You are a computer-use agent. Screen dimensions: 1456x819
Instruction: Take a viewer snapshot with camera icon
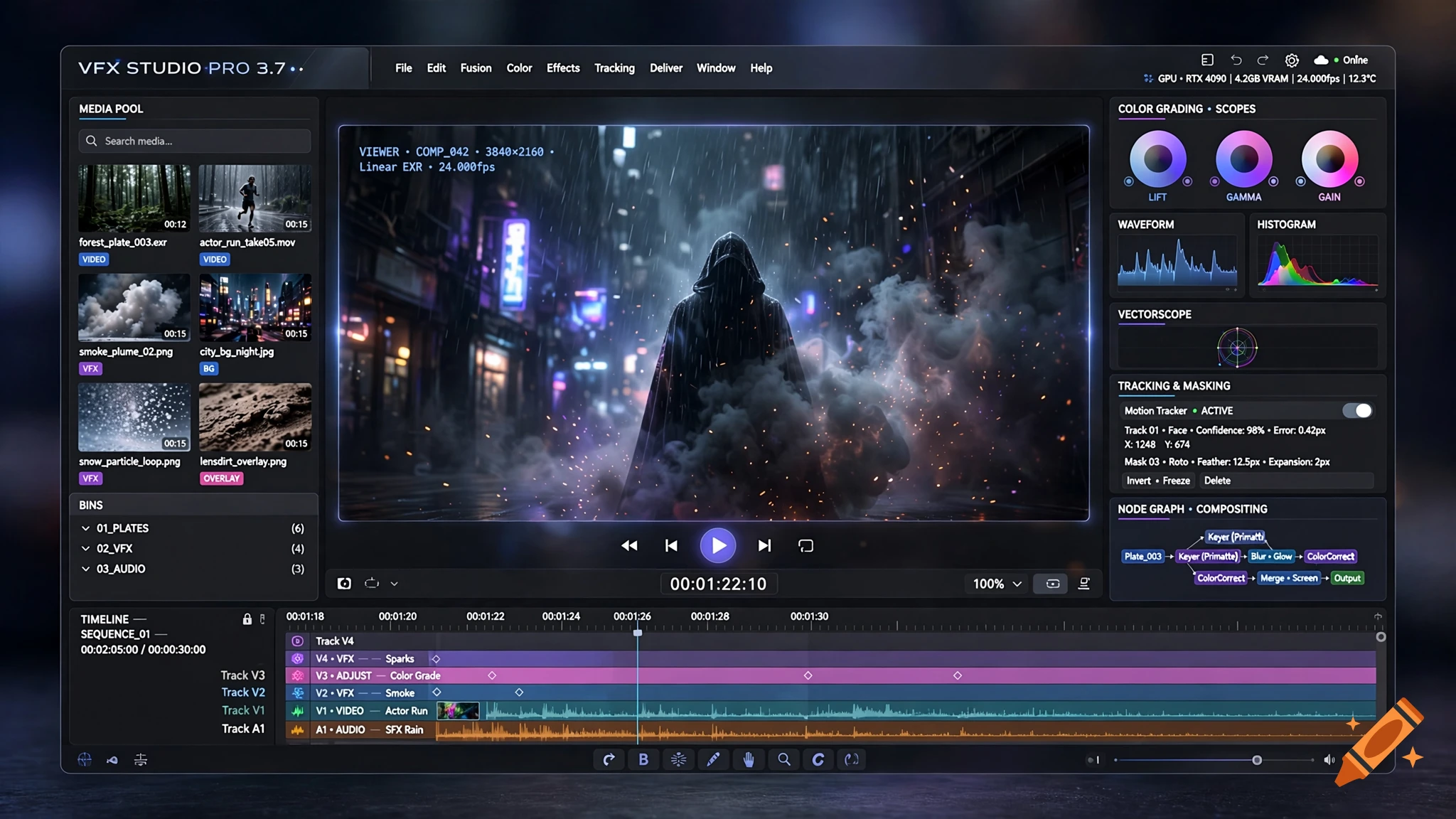[x=344, y=583]
